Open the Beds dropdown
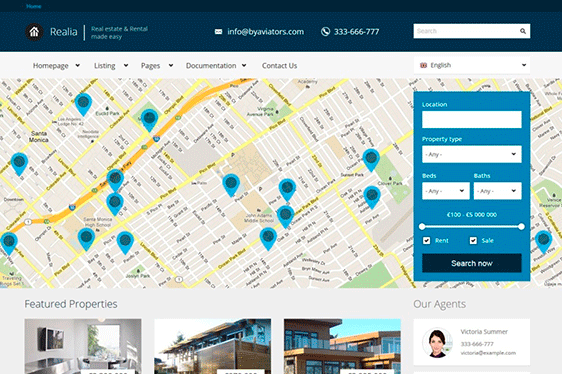This screenshot has height=374, width=562. [446, 191]
